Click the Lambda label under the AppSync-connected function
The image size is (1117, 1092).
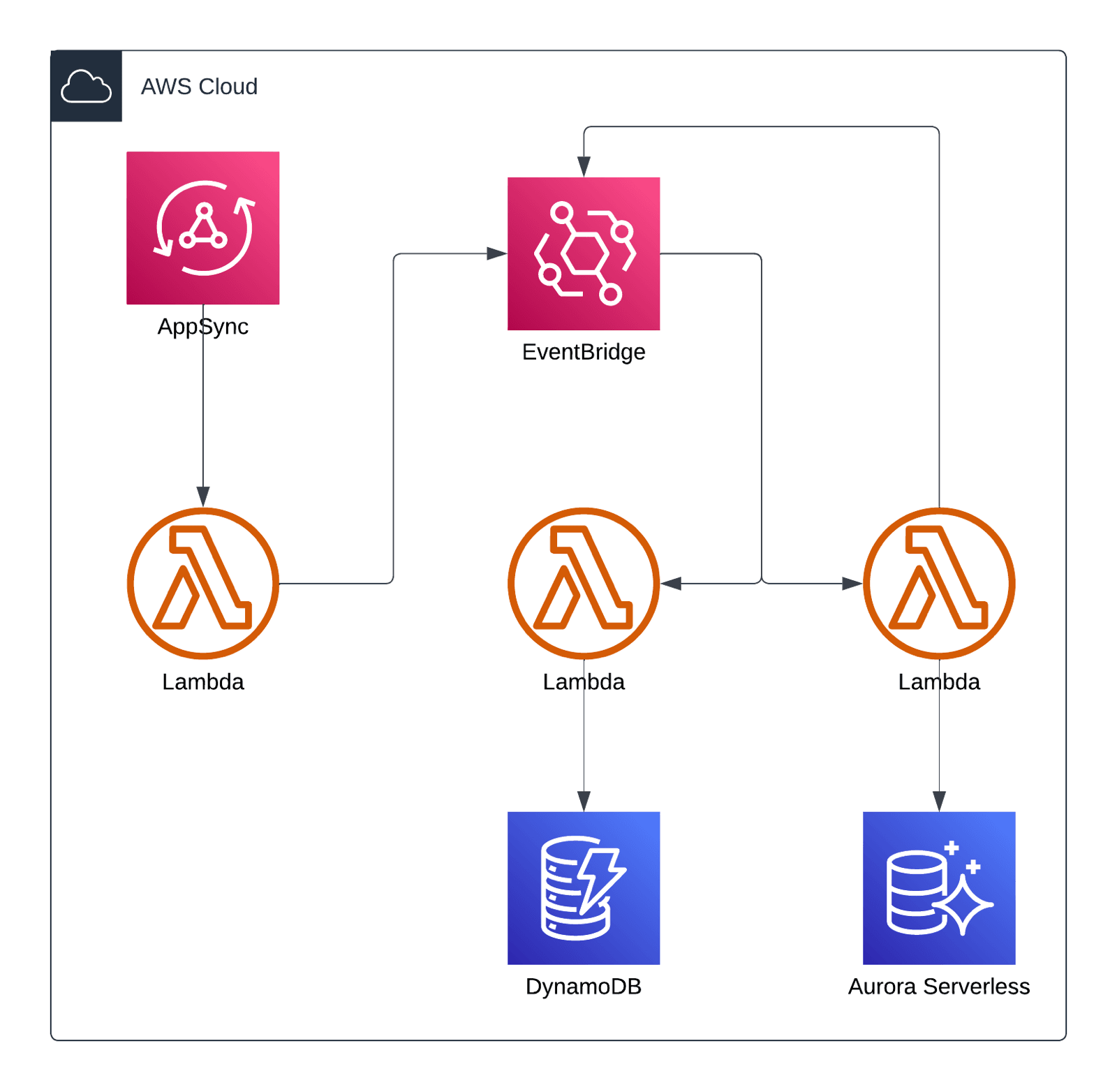click(x=202, y=681)
